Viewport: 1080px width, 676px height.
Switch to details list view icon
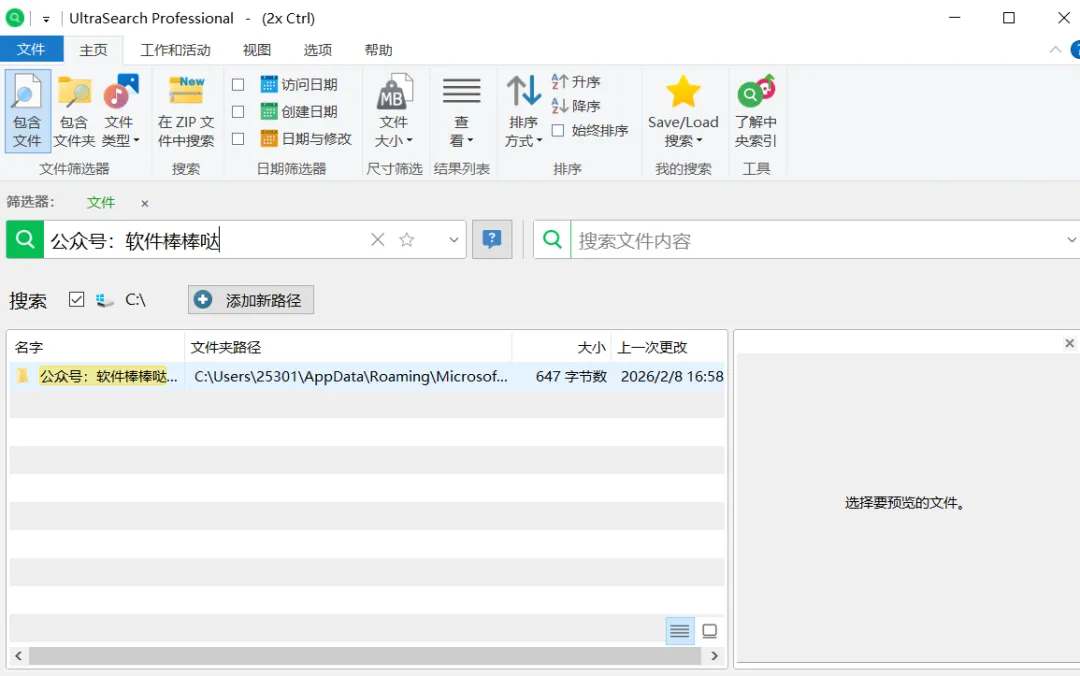(680, 631)
